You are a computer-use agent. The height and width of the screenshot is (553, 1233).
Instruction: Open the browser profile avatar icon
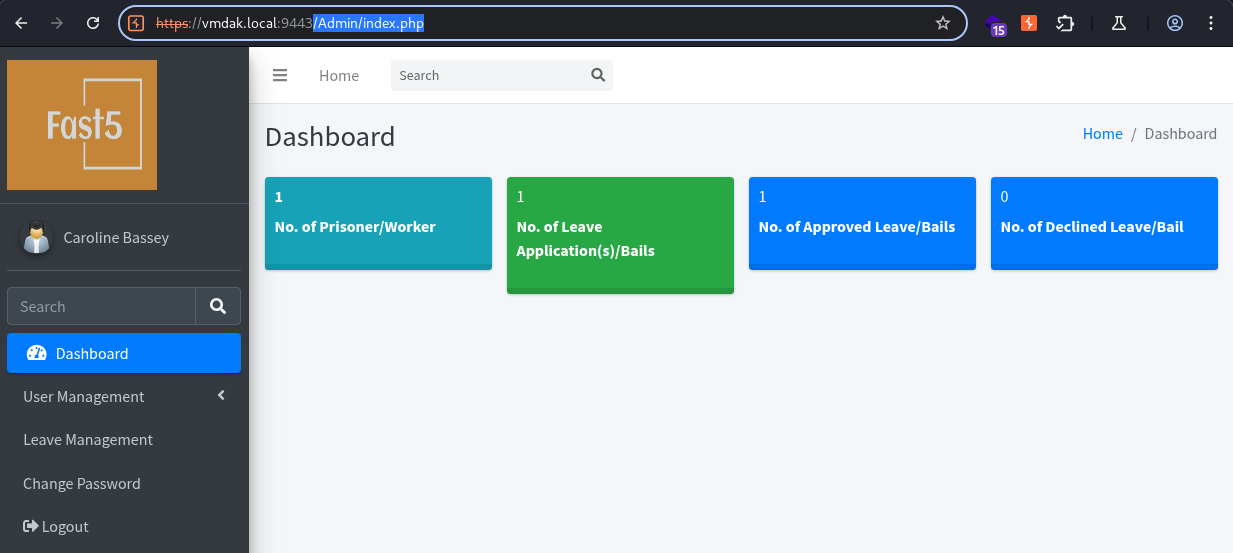(1175, 23)
